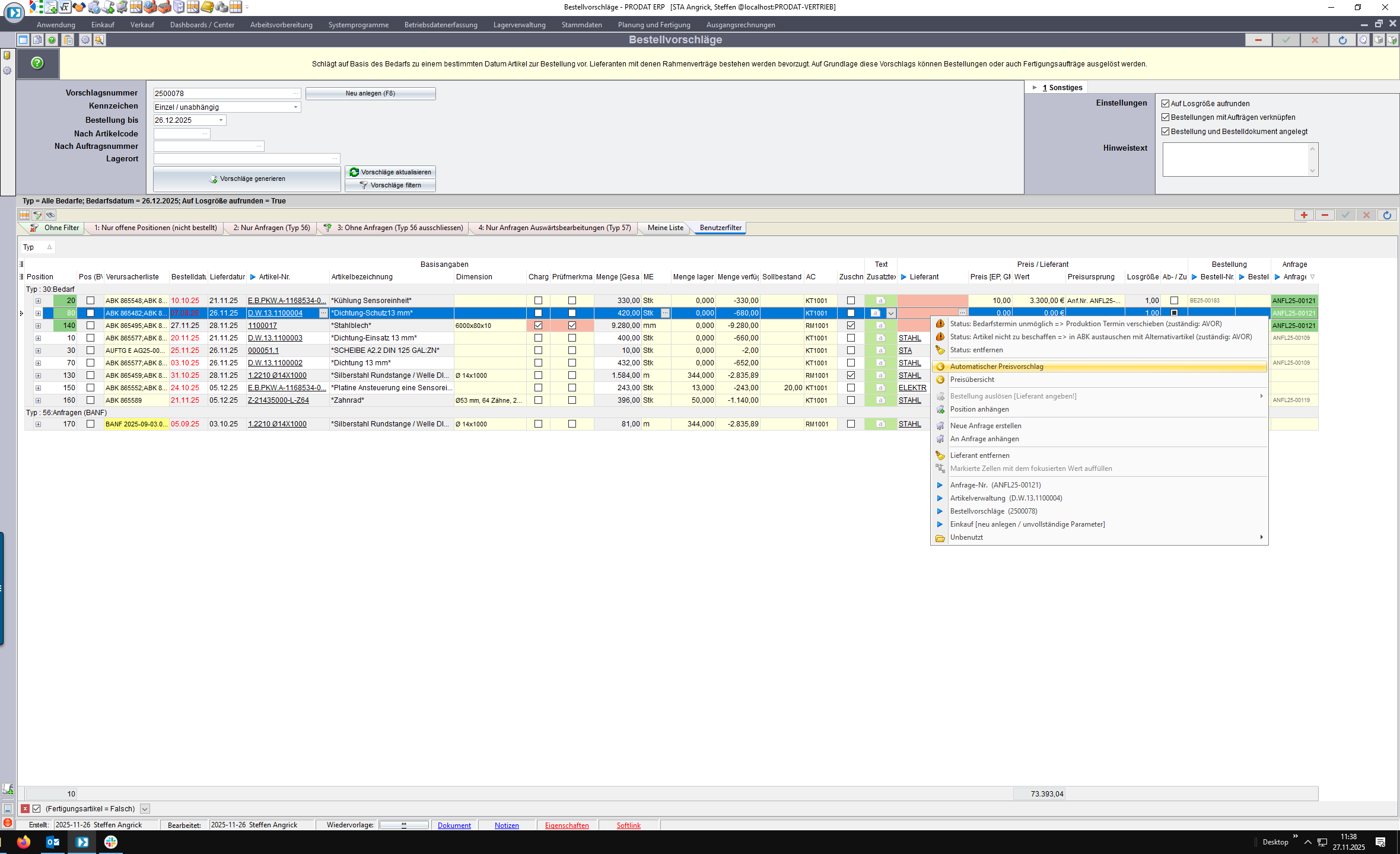Click the Vorschläge generieren button
The height and width of the screenshot is (854, 1400).
(x=247, y=179)
